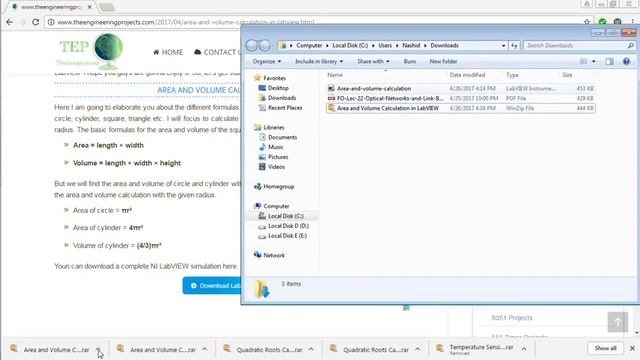Open second Quadratic Roots rar chevron
The width and height of the screenshot is (640, 360).
pyautogui.click(x=418, y=349)
